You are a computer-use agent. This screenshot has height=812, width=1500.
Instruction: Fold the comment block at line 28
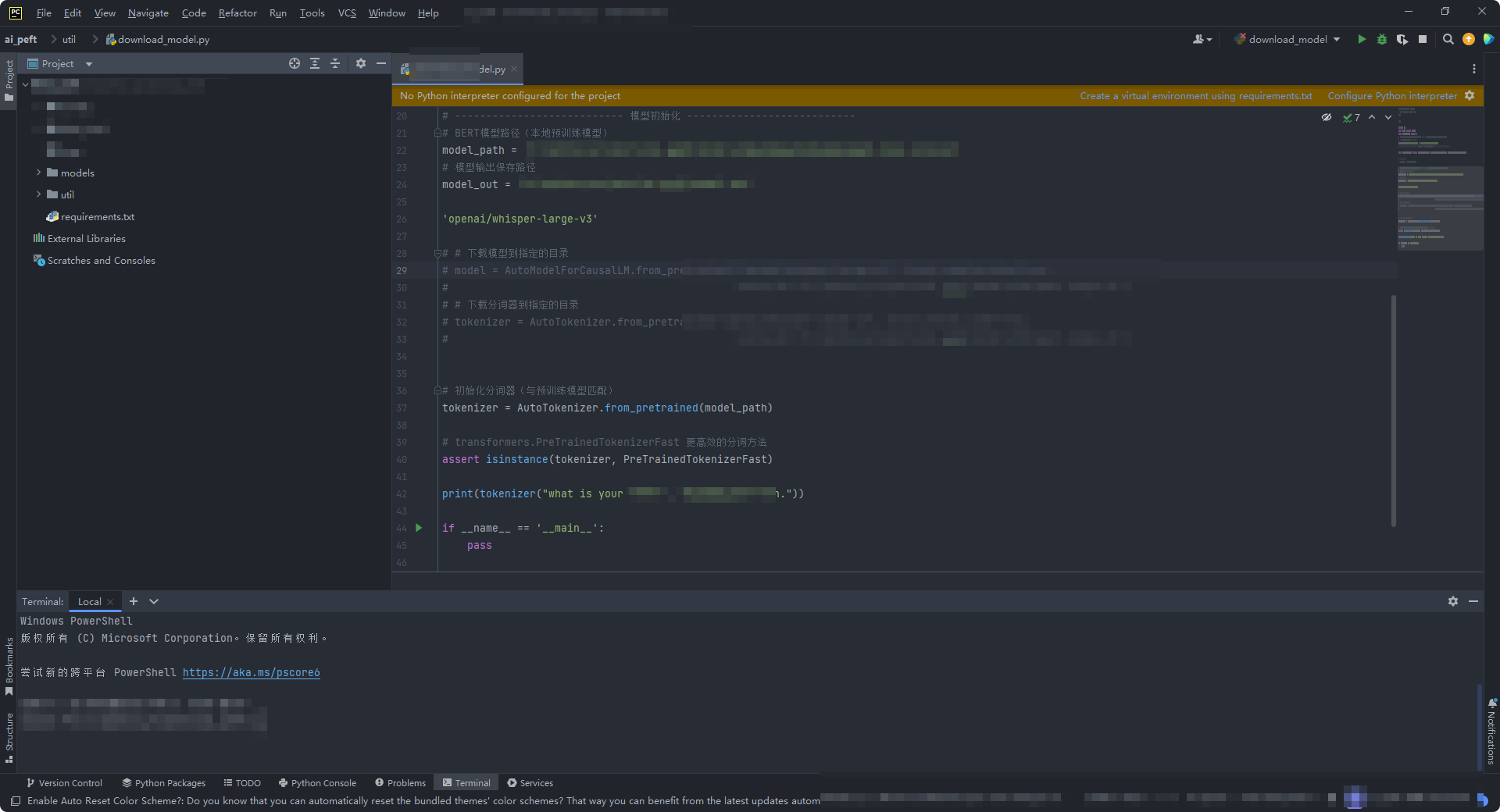pyautogui.click(x=437, y=253)
